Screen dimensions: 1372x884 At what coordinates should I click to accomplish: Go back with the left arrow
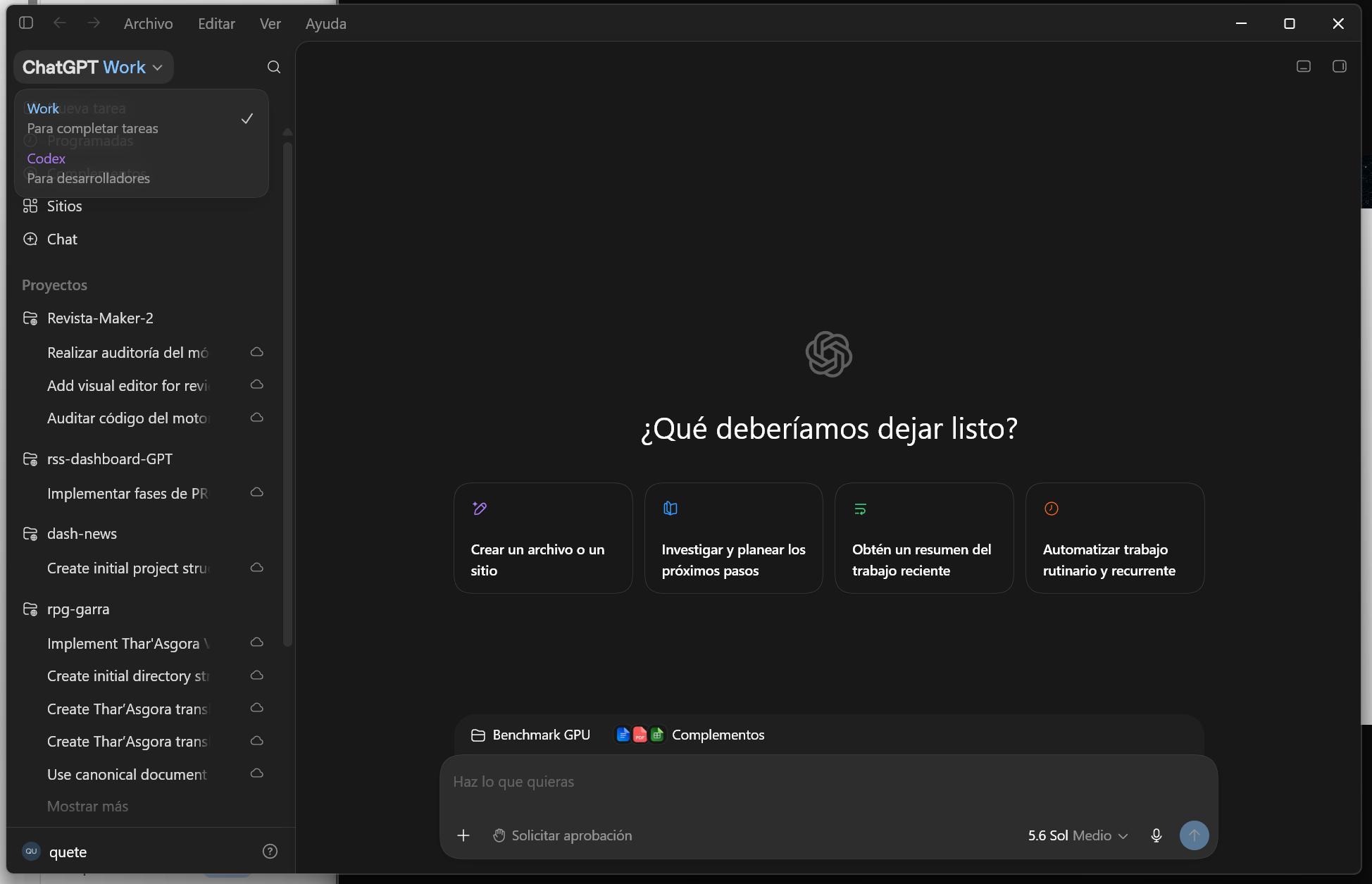click(x=60, y=23)
